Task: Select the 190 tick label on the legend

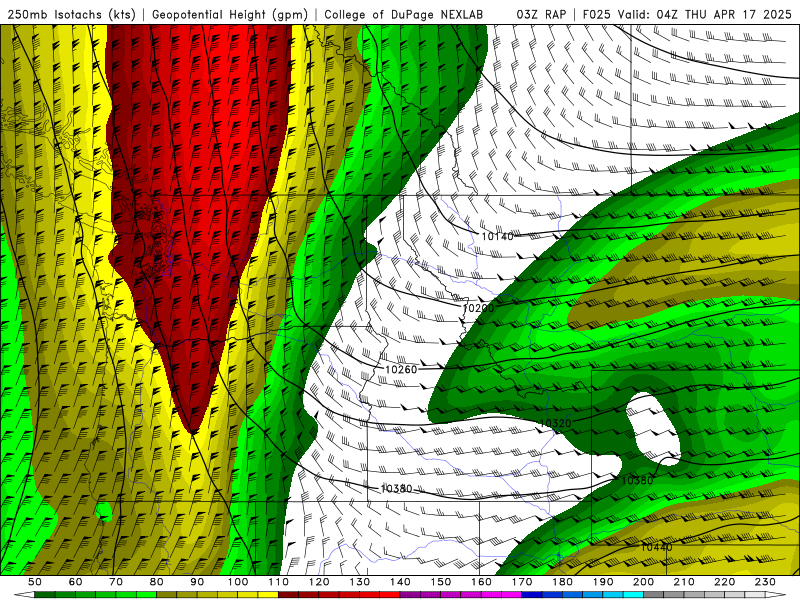Action: (x=603, y=582)
